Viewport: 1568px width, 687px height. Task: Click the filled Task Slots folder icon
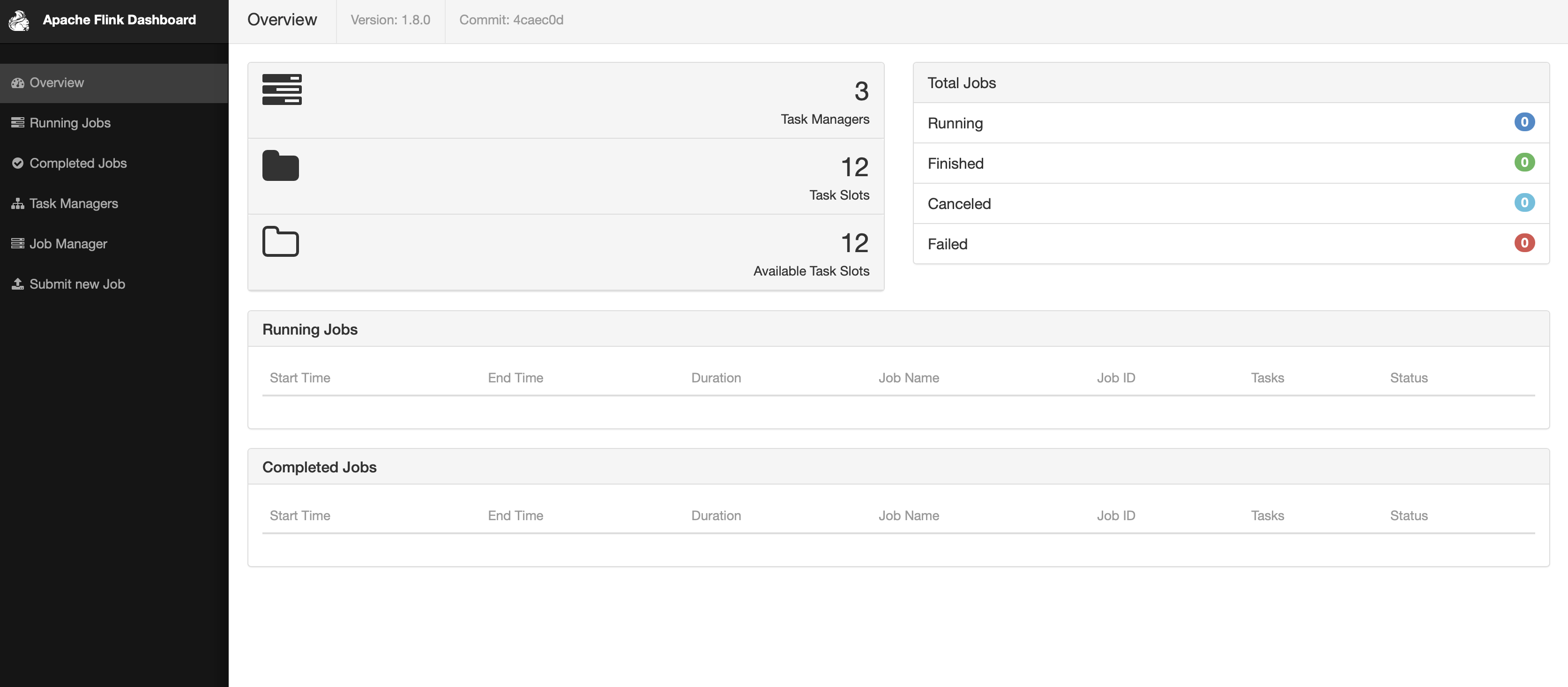point(281,165)
